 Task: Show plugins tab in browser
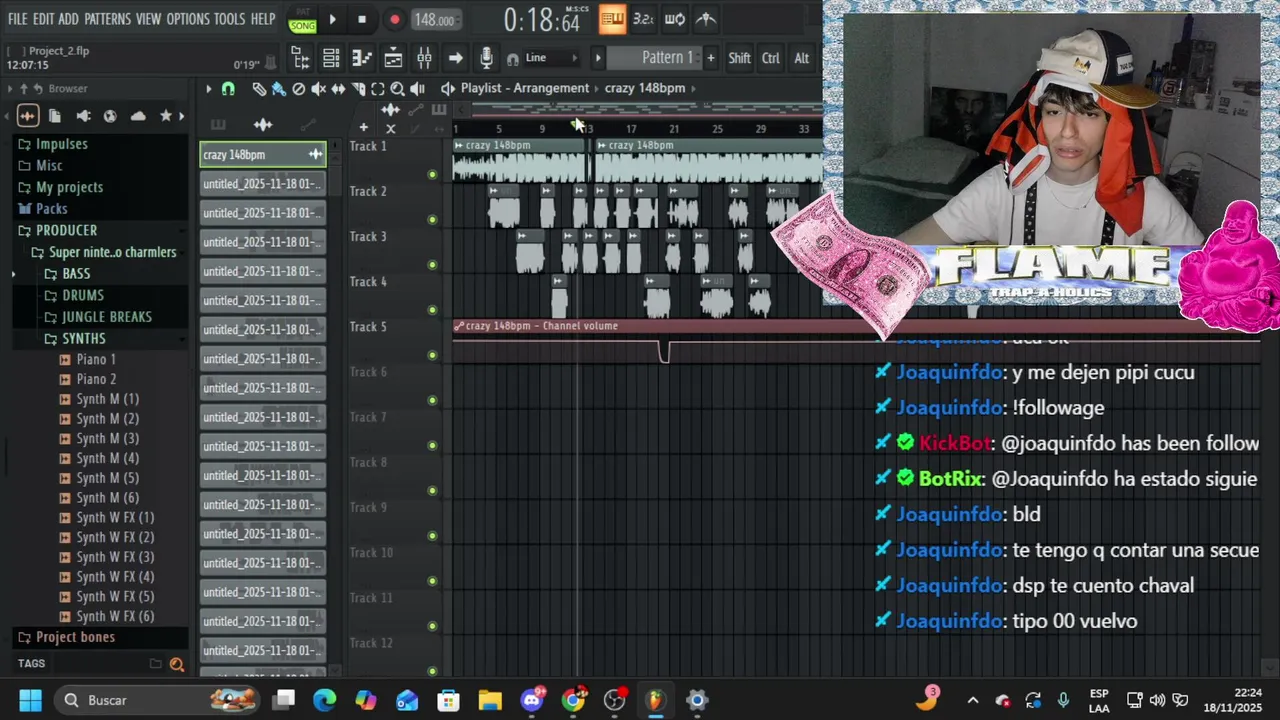83,116
